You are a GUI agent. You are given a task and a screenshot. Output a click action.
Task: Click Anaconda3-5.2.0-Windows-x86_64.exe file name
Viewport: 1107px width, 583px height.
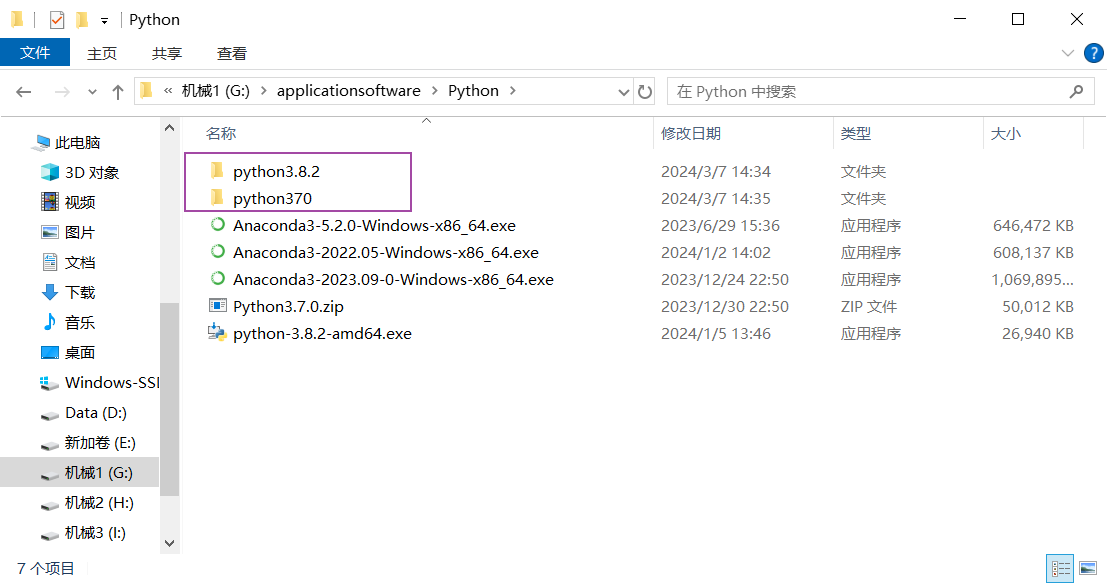click(x=374, y=225)
